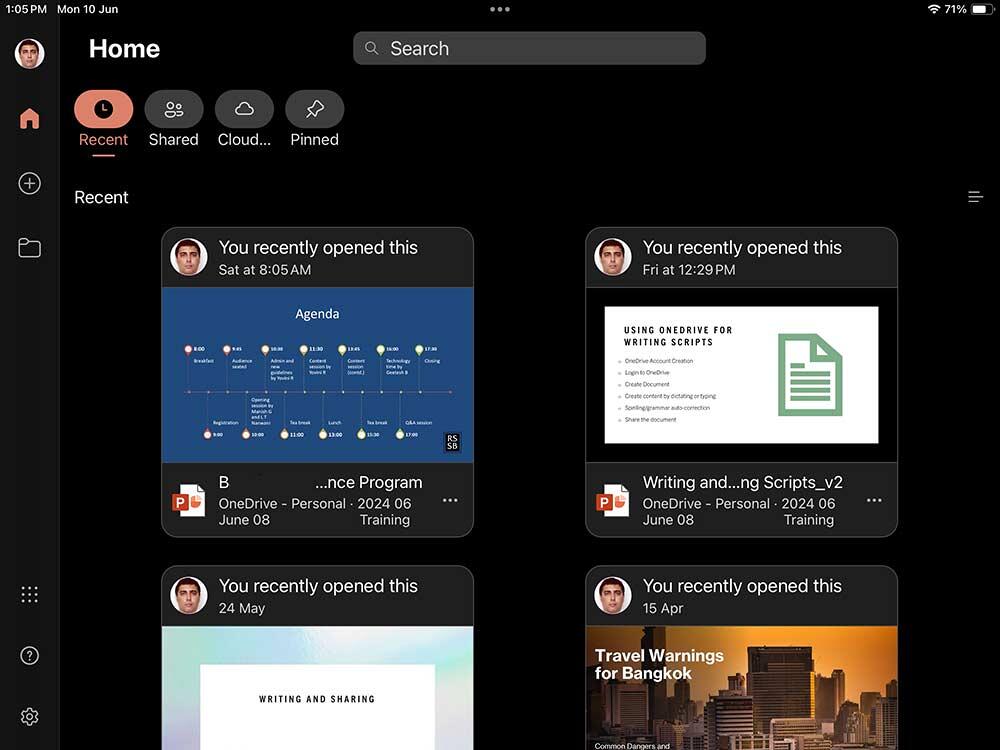1000x750 pixels.
Task: Click the '71%' battery percentage
Action: coord(955,10)
